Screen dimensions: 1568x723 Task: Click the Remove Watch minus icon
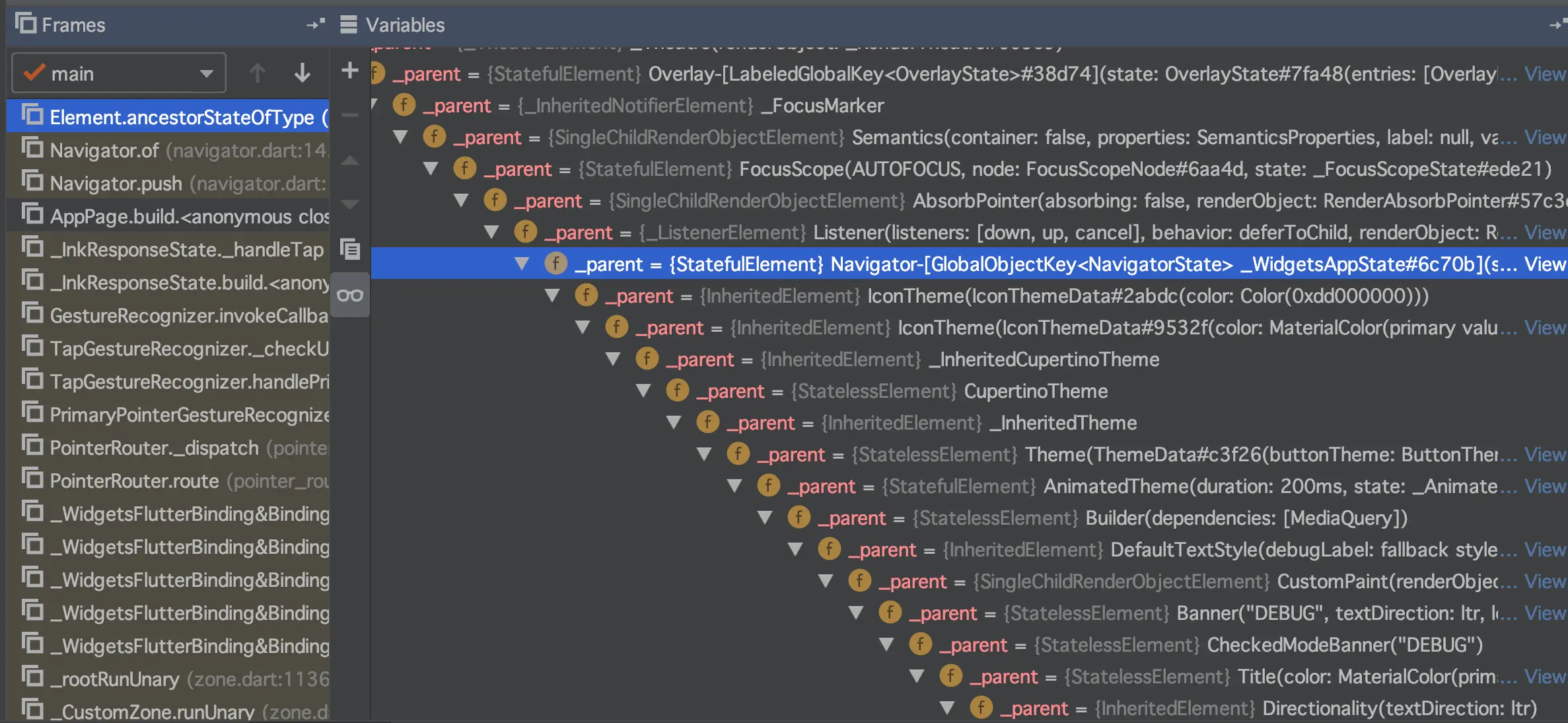pyautogui.click(x=349, y=115)
